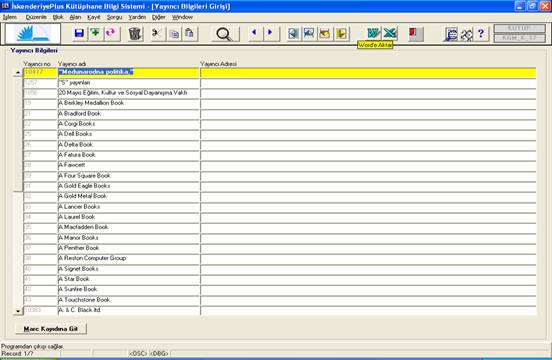This screenshot has height=360, width=552.
Task: Select A Sunfire Book row
Action: point(128,289)
